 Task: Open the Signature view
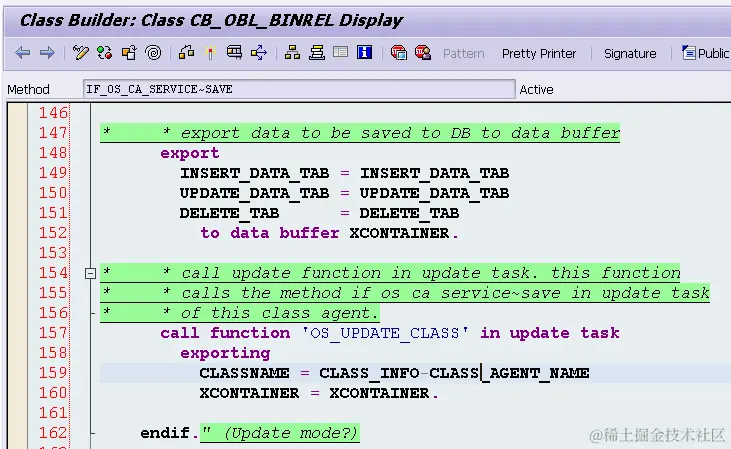click(630, 54)
